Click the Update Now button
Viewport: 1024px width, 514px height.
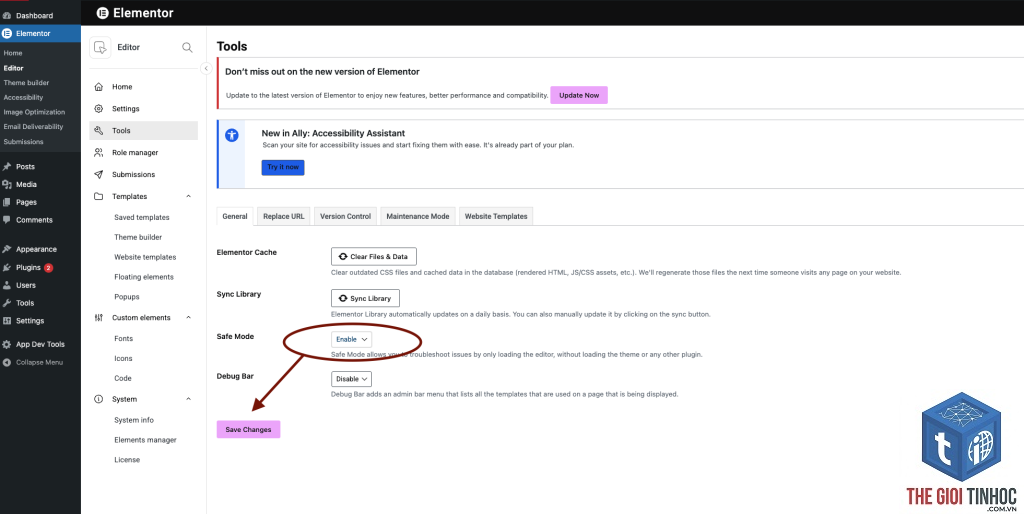[x=579, y=95]
